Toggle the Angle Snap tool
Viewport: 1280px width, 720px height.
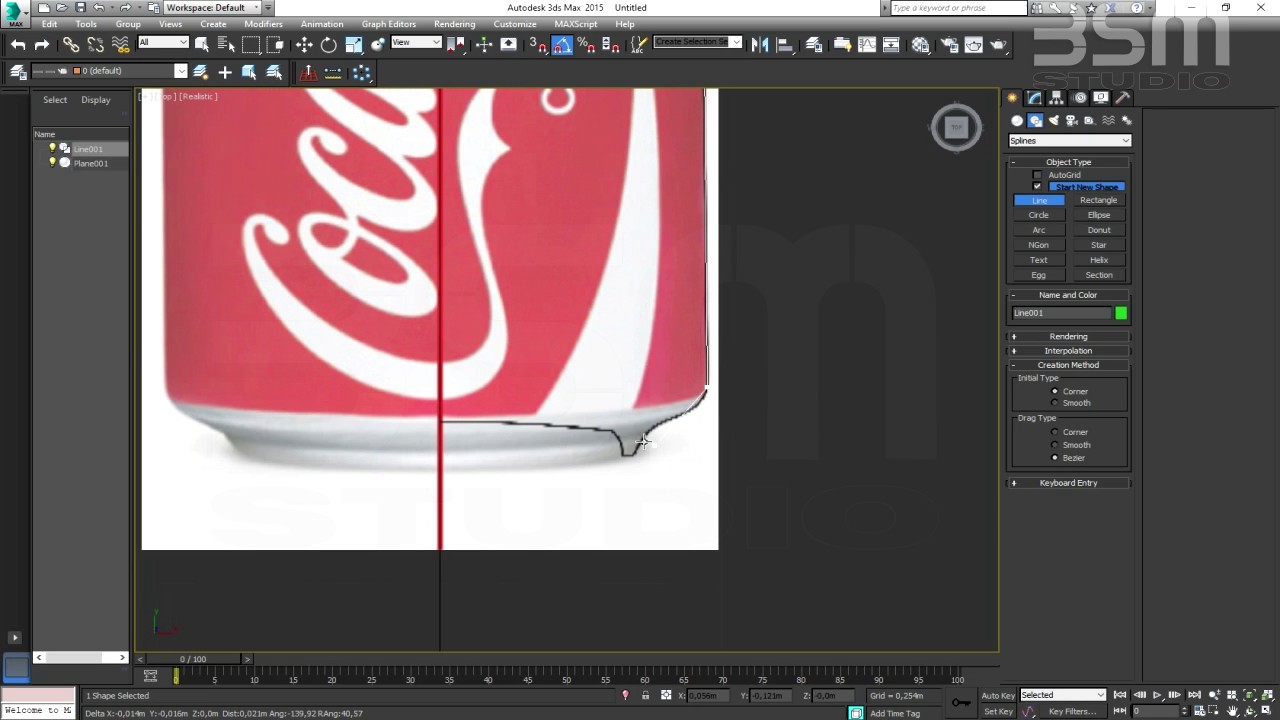(562, 44)
